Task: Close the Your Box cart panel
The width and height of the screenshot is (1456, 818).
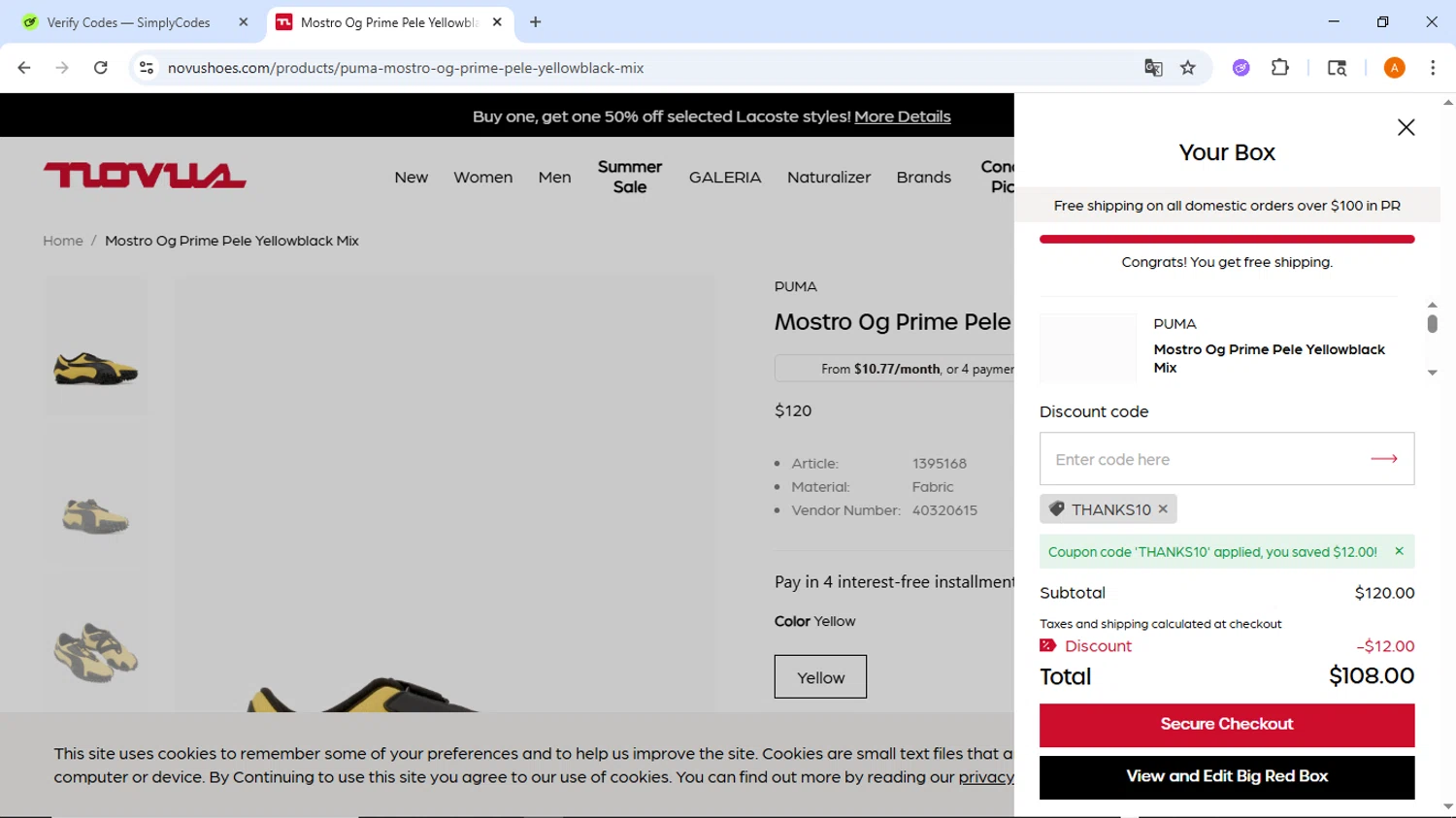Action: (1406, 127)
